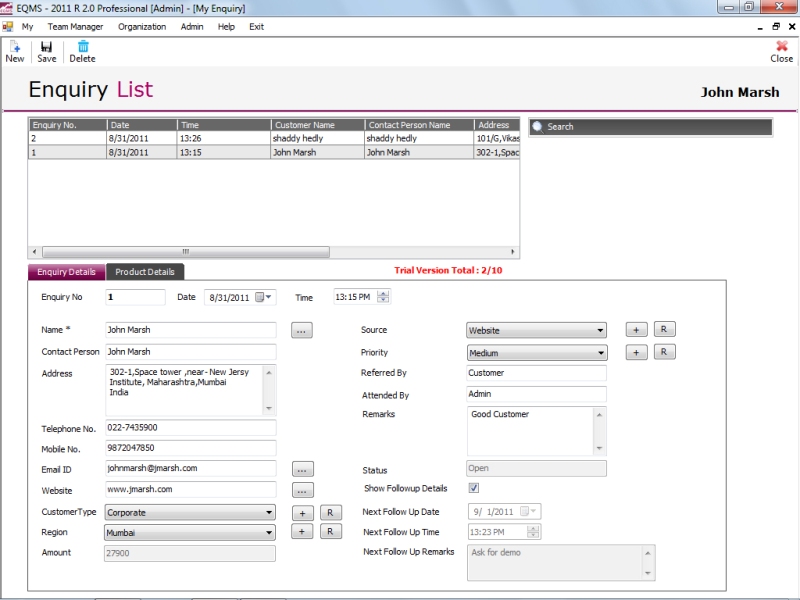Click the Search box in right panel
This screenshot has width=800, height=600.
point(650,127)
